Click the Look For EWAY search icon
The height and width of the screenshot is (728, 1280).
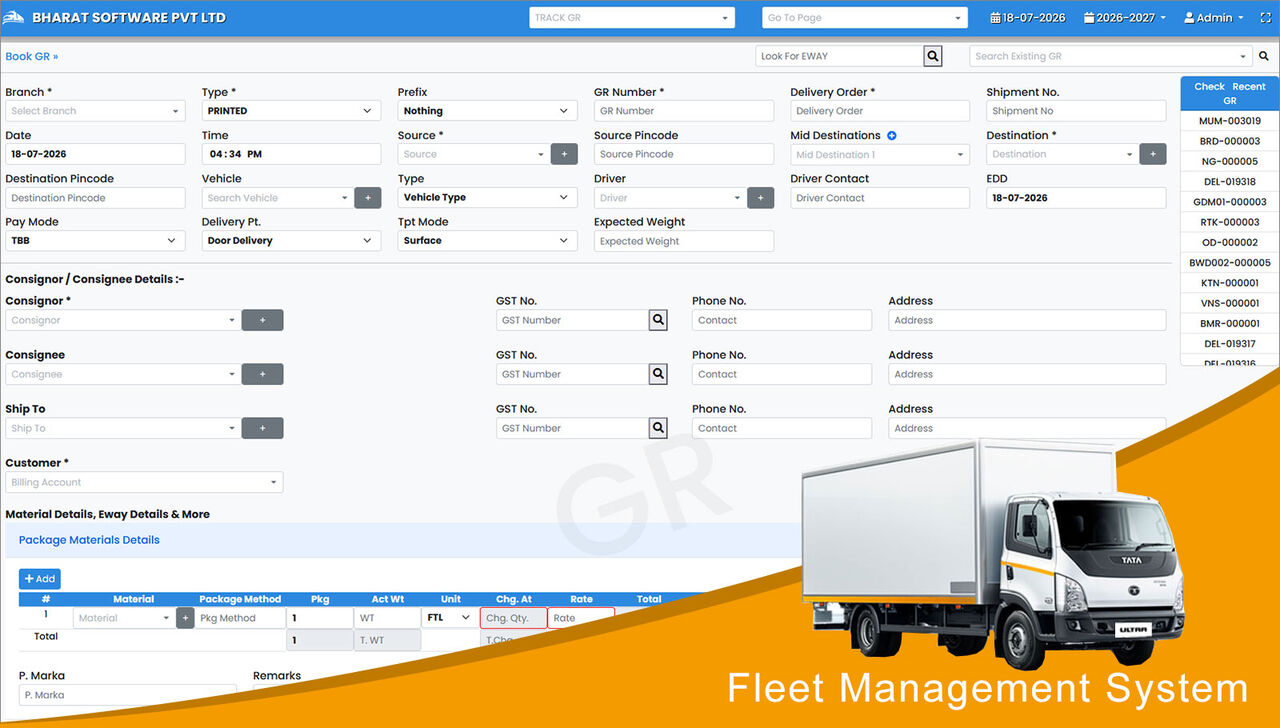[x=933, y=56]
